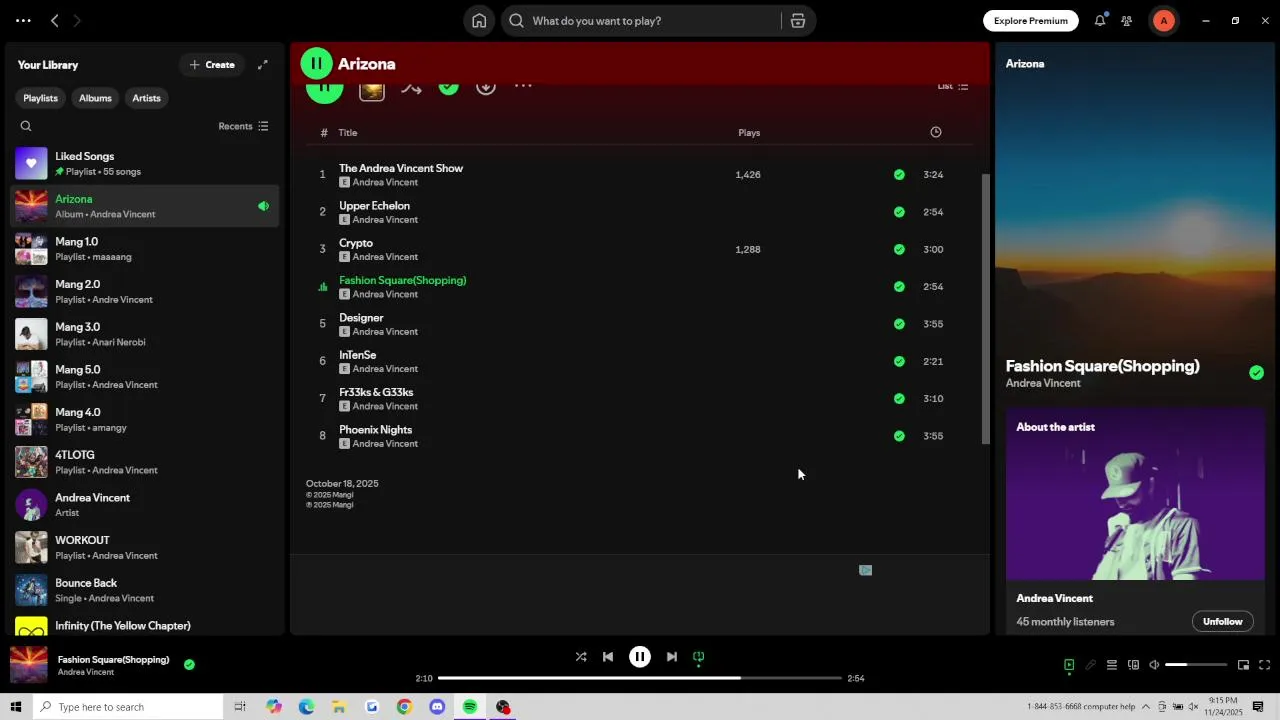This screenshot has height=720, width=1280.
Task: Mute the Spotify volume
Action: [x=1154, y=665]
